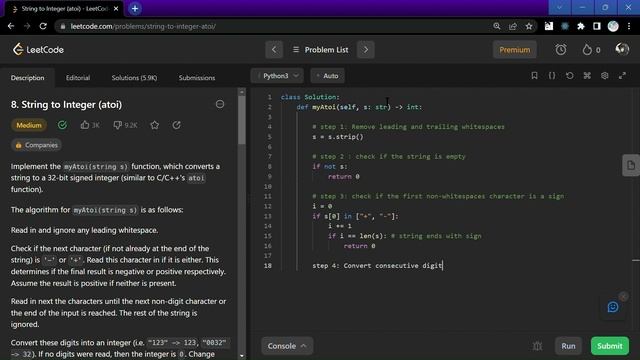Open a new browser tab
The width and height of the screenshot is (640, 360).
coord(135,9)
